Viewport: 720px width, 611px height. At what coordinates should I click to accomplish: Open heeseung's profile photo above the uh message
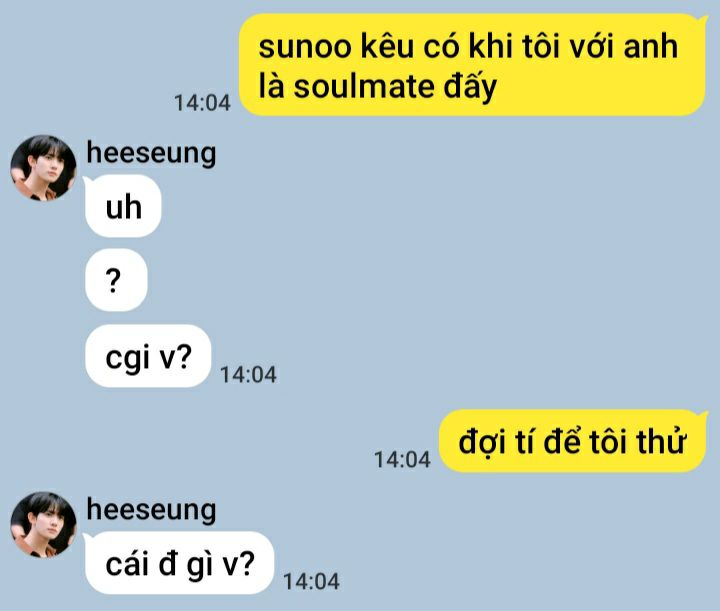(x=44, y=168)
